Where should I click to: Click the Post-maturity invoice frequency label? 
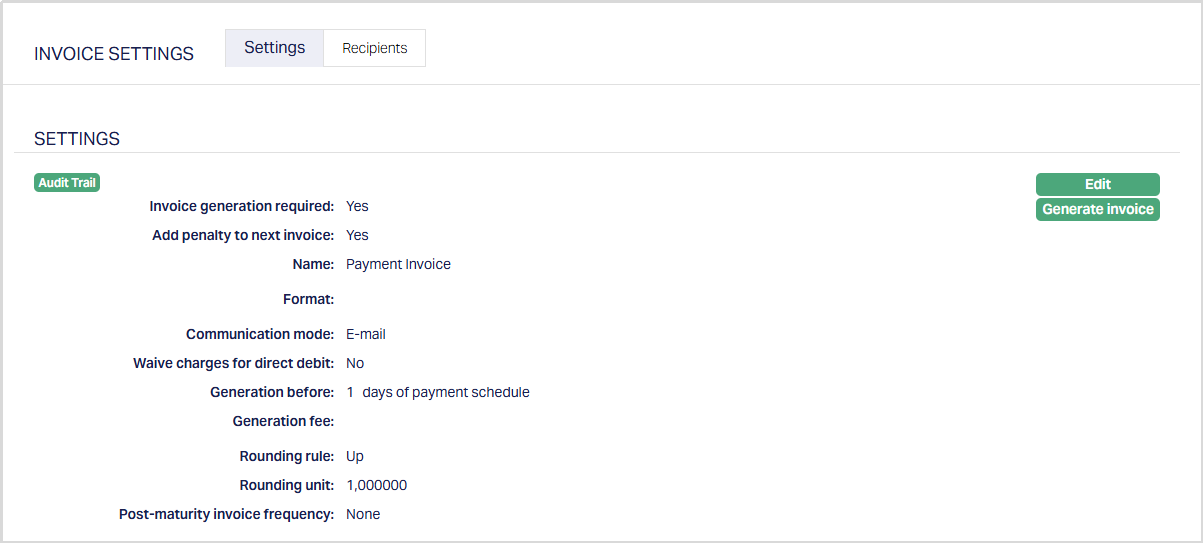click(x=226, y=514)
